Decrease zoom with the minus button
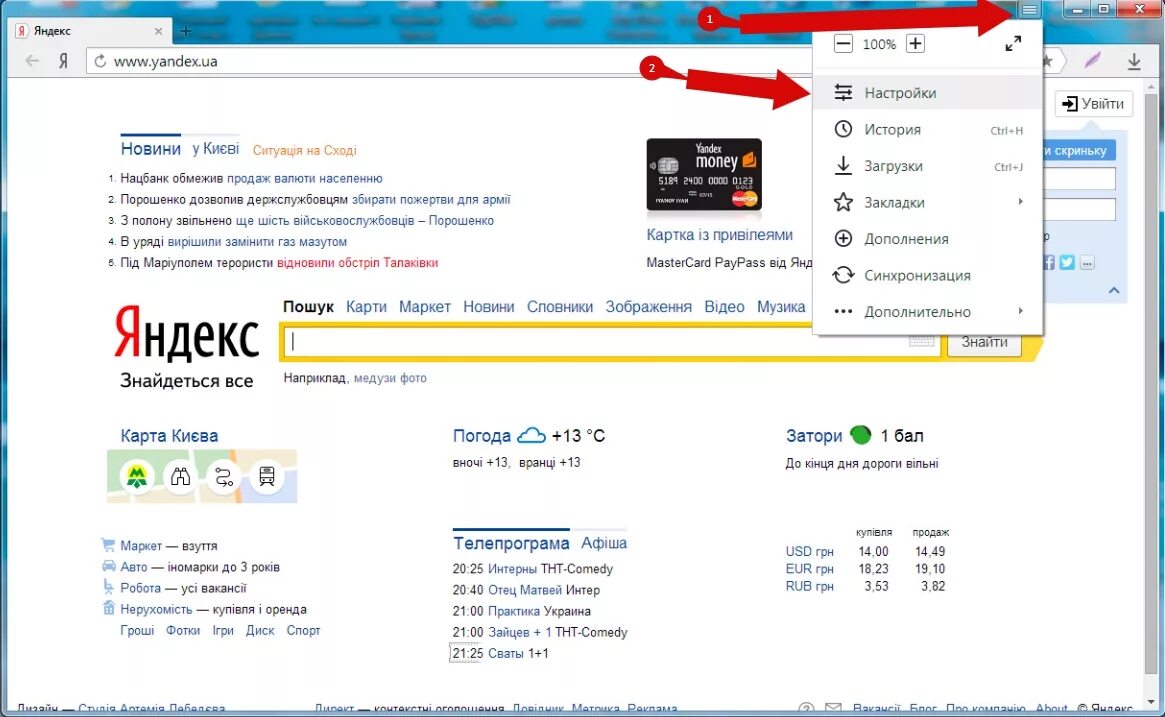Viewport: 1165px width, 717px height. pos(843,44)
